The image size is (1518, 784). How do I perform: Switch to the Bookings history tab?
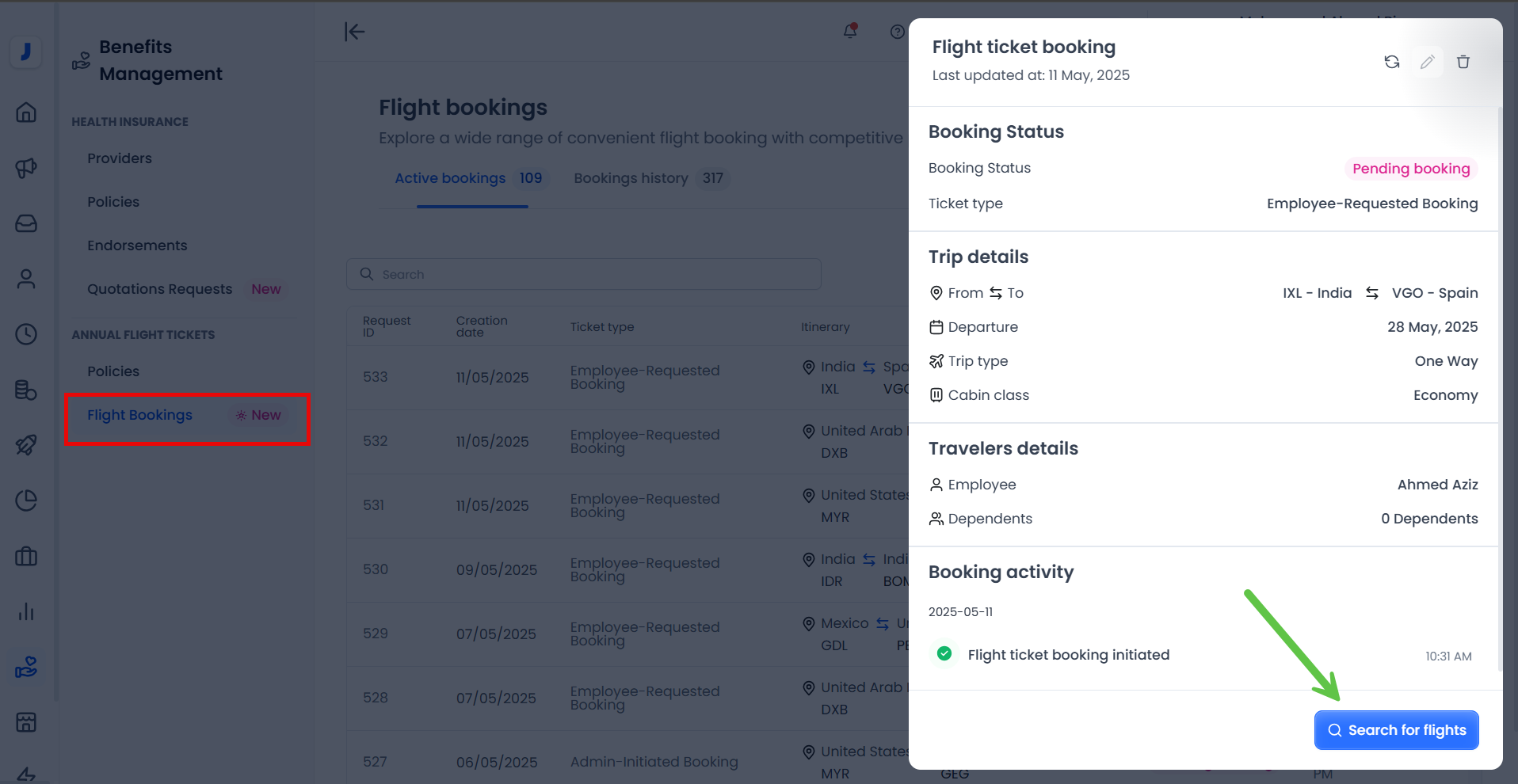tap(631, 177)
